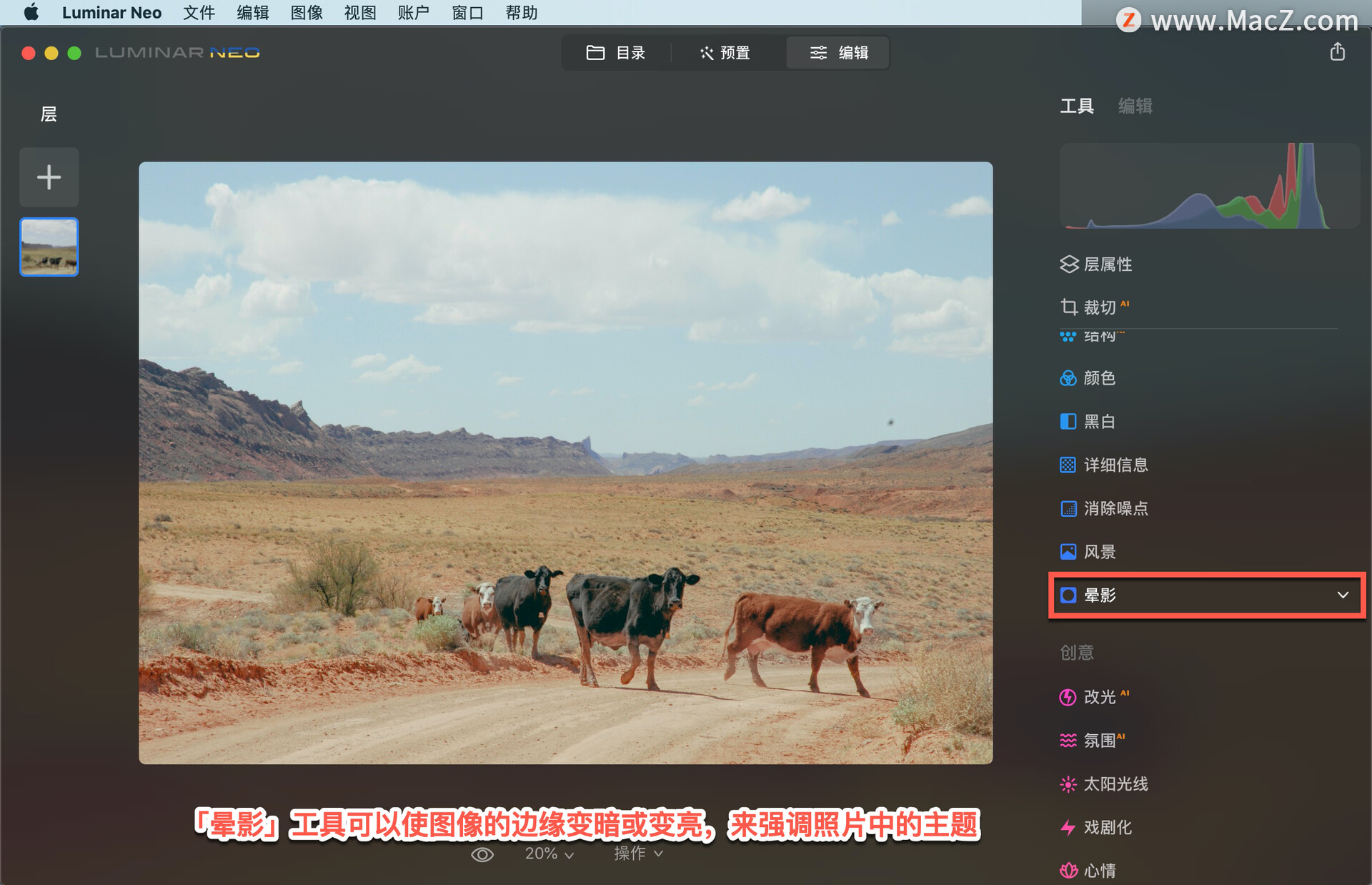1372x885 pixels.
Task: Open the Account (账户) menu
Action: 414,13
